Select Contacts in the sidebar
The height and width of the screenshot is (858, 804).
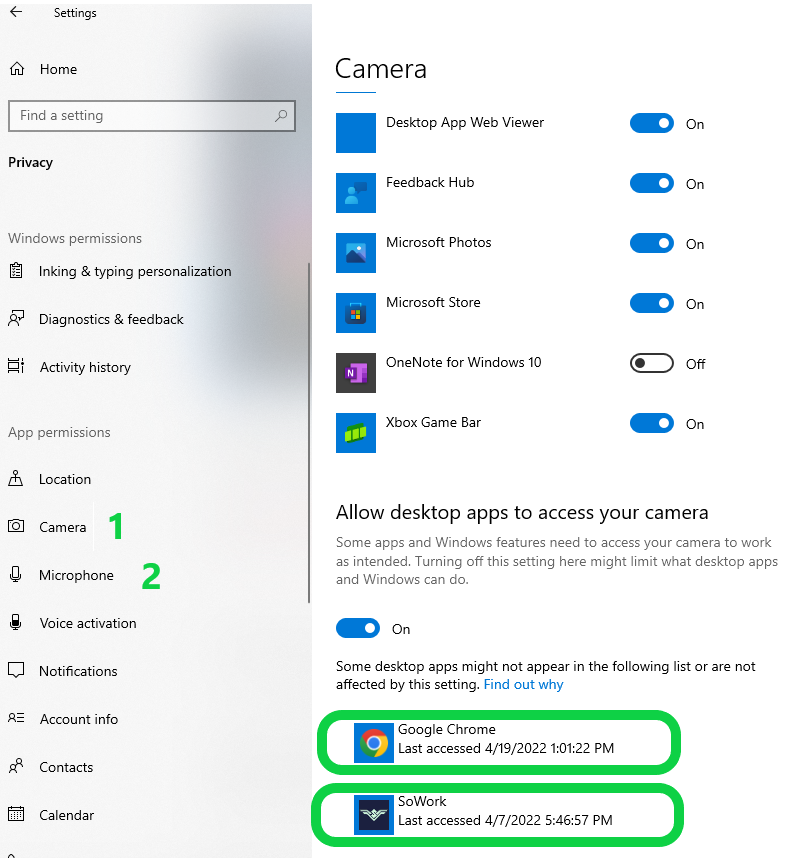(x=66, y=767)
